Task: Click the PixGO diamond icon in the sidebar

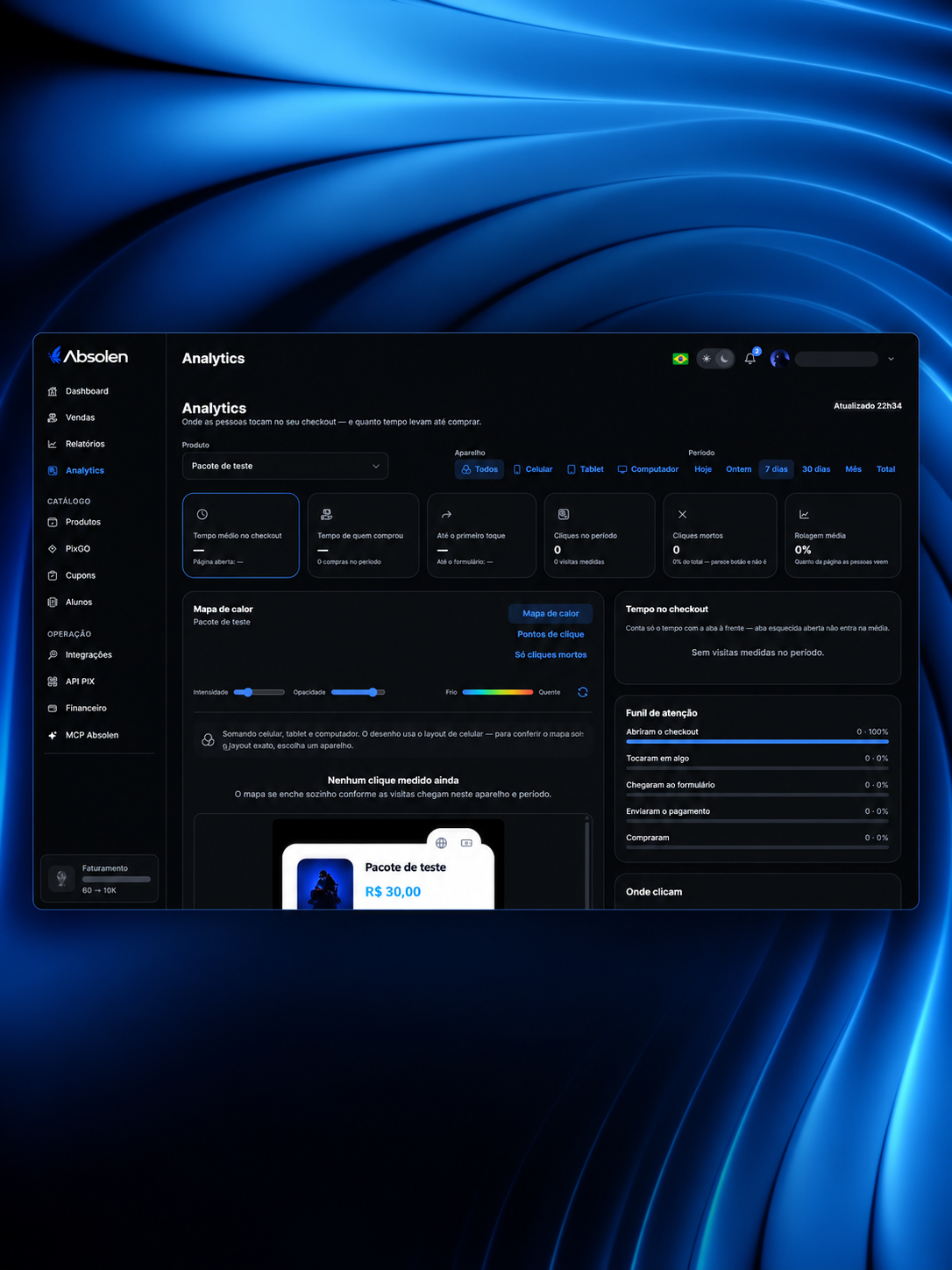Action: [x=53, y=549]
